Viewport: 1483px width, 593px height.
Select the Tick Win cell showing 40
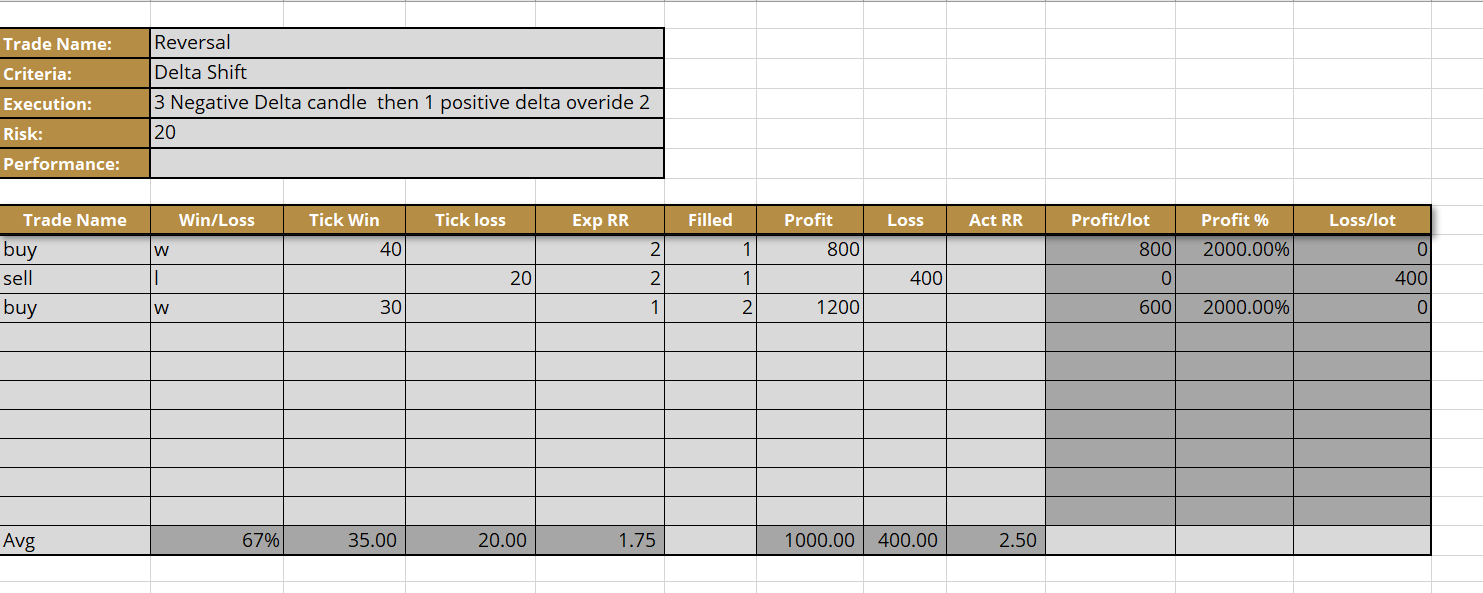(344, 250)
